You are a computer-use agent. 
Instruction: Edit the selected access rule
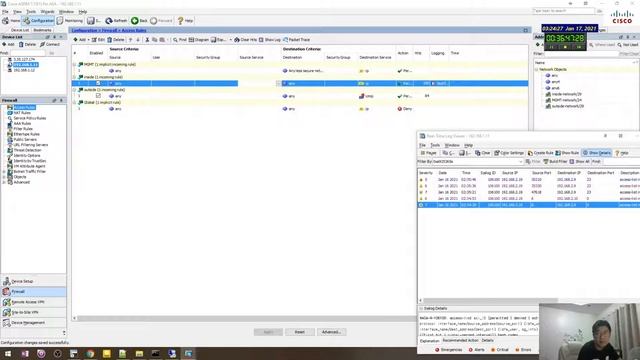click(98, 40)
